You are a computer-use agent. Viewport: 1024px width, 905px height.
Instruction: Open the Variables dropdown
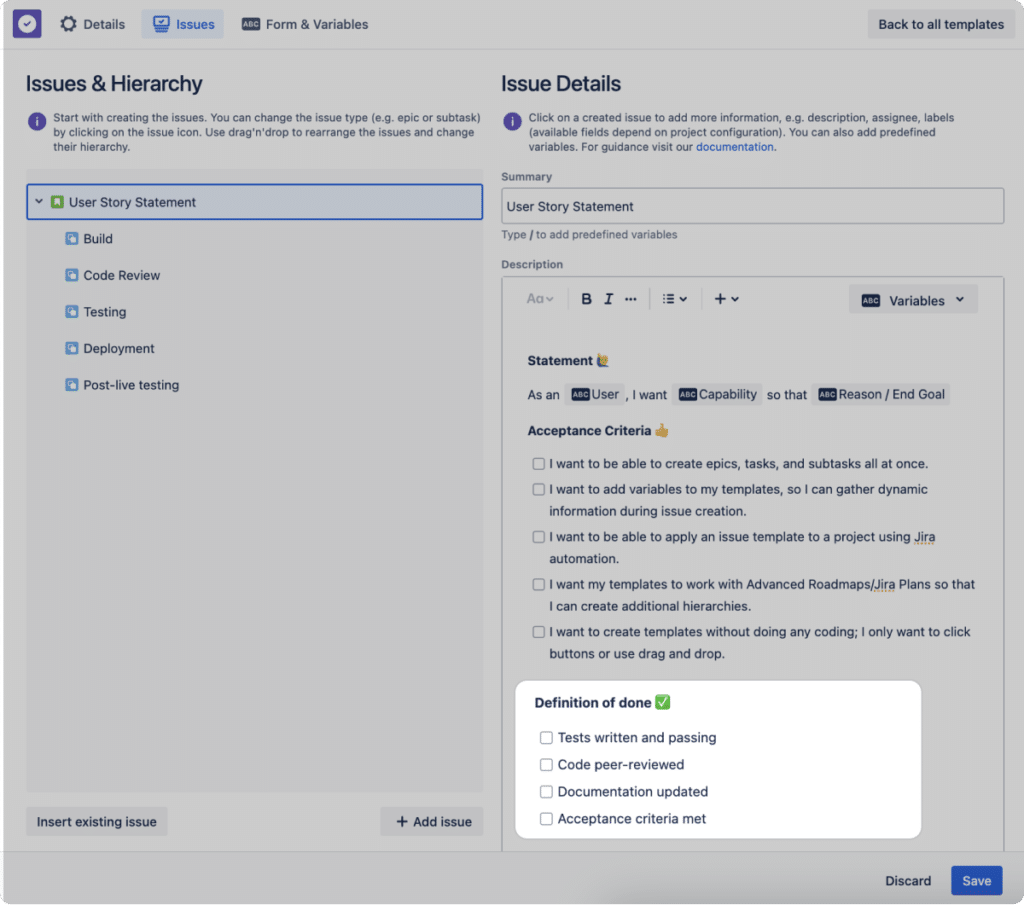pyautogui.click(x=913, y=300)
